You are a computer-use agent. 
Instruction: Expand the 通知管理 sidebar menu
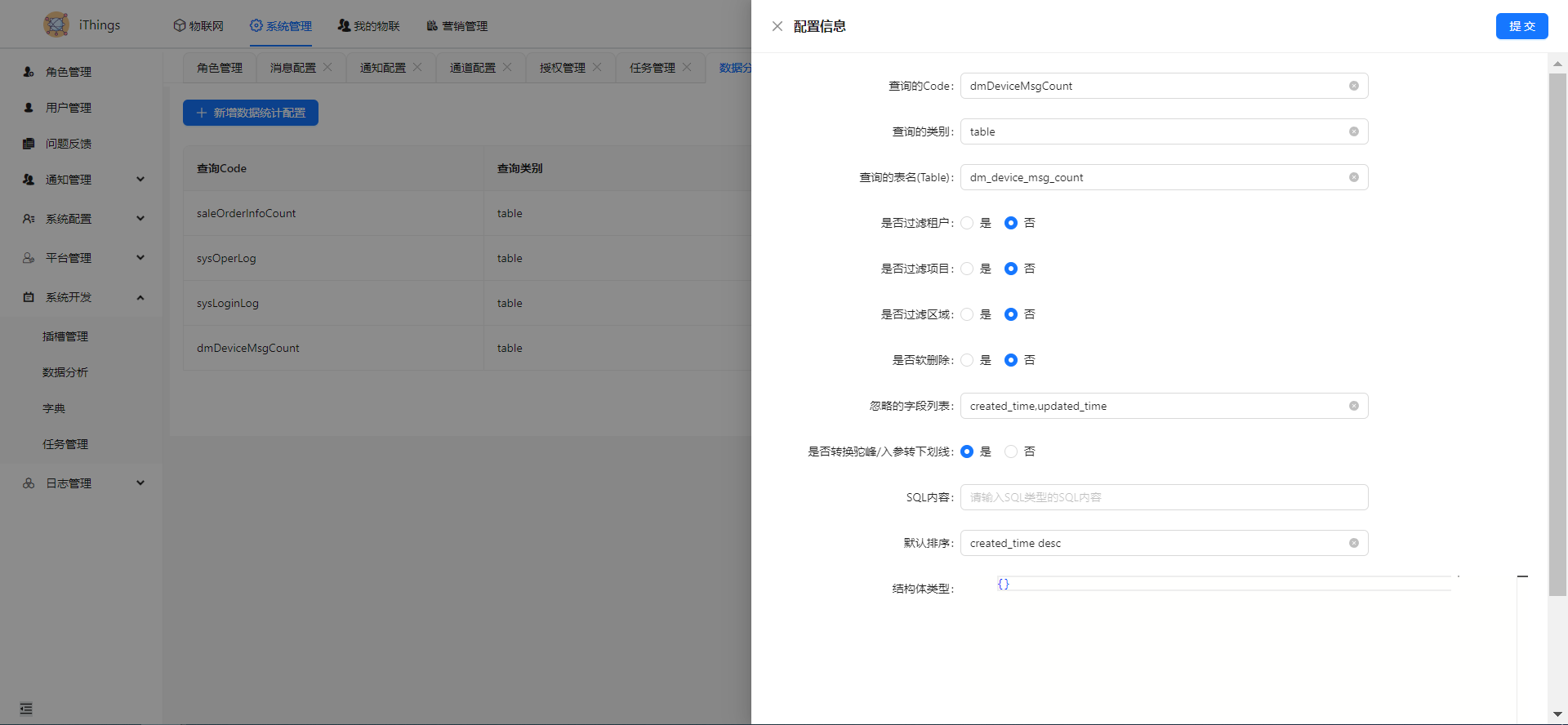82,180
